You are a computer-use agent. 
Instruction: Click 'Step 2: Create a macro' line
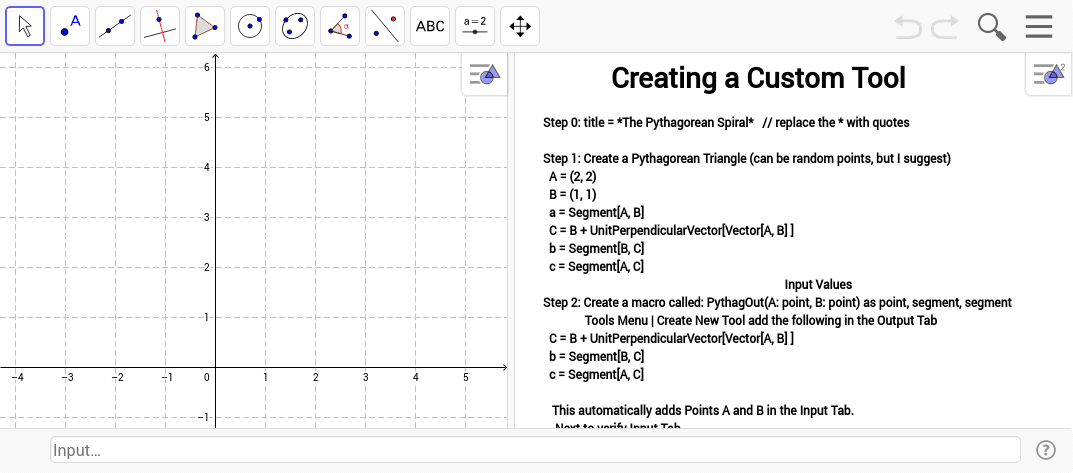click(777, 302)
